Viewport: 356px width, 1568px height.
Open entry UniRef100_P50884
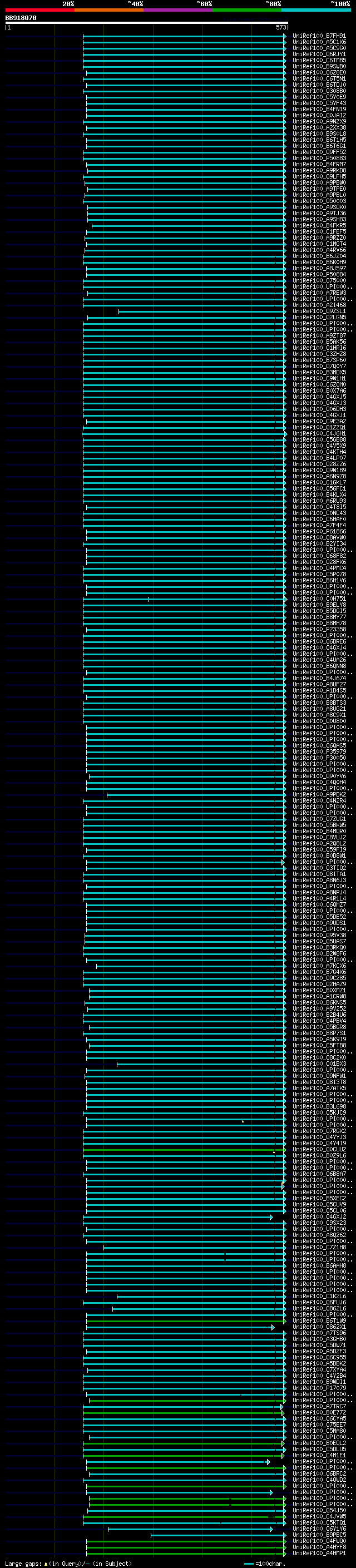click(x=319, y=275)
